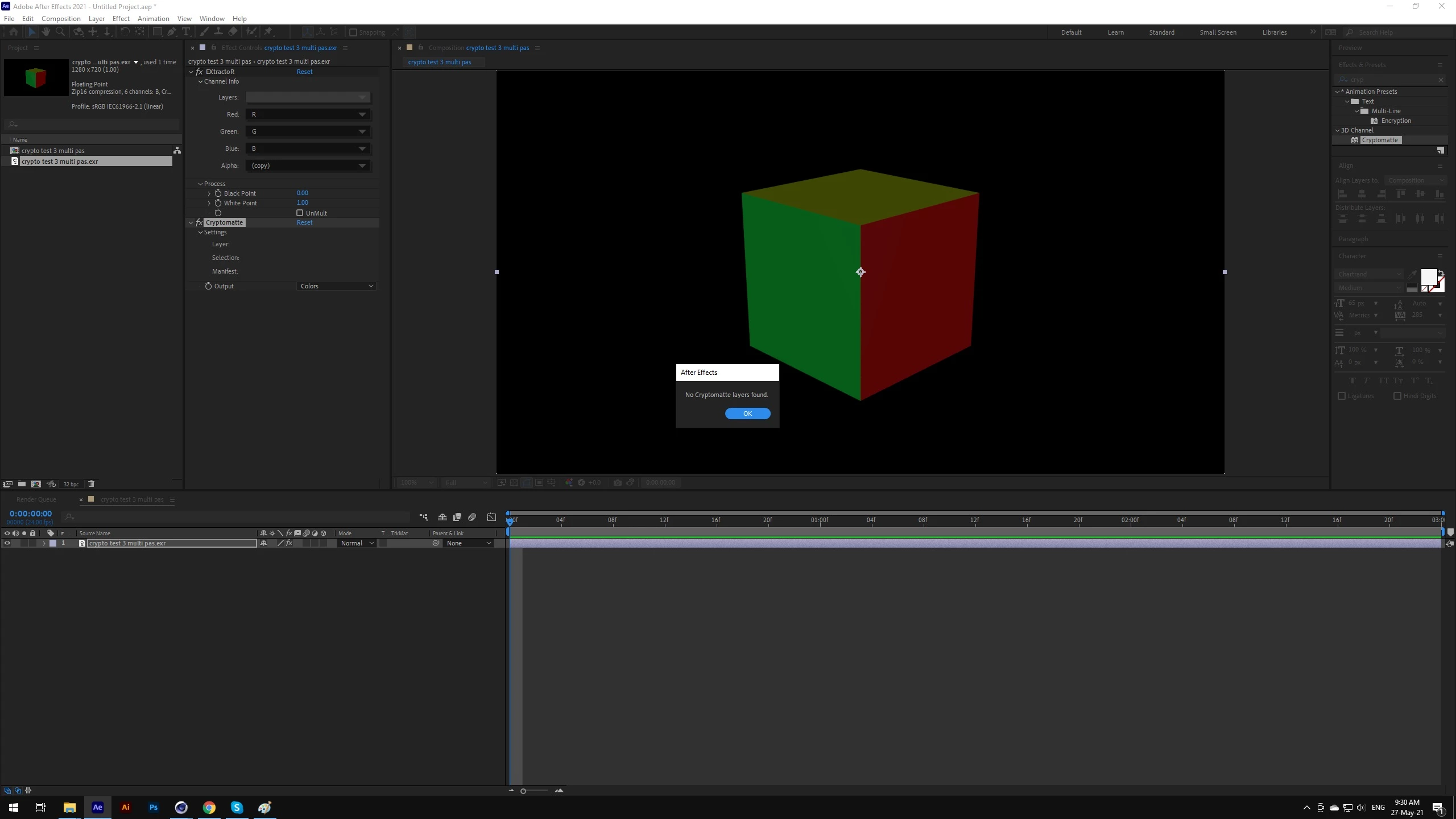This screenshot has height=819, width=1456.
Task: Toggle the Snapping checkbox
Action: (353, 32)
